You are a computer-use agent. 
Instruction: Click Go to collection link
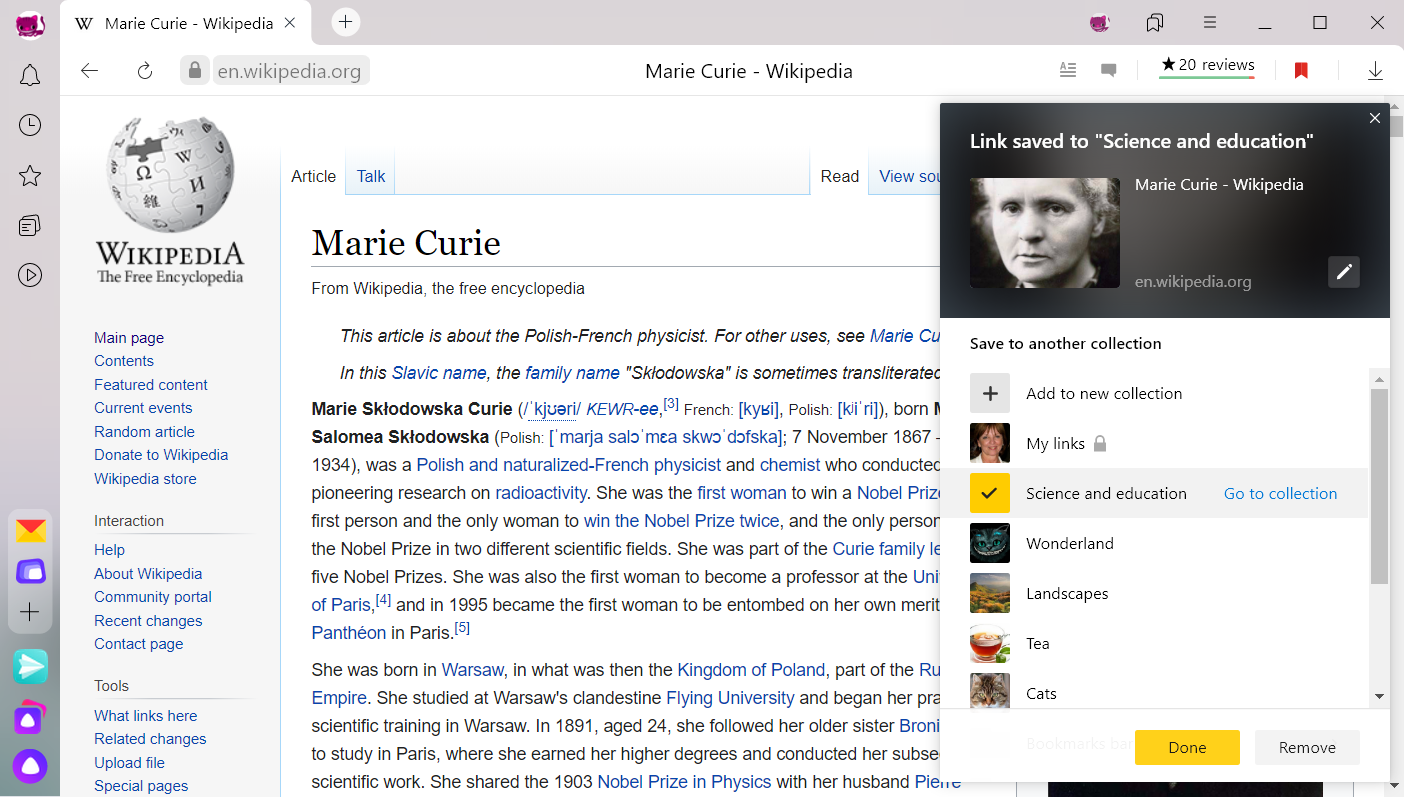coord(1280,493)
